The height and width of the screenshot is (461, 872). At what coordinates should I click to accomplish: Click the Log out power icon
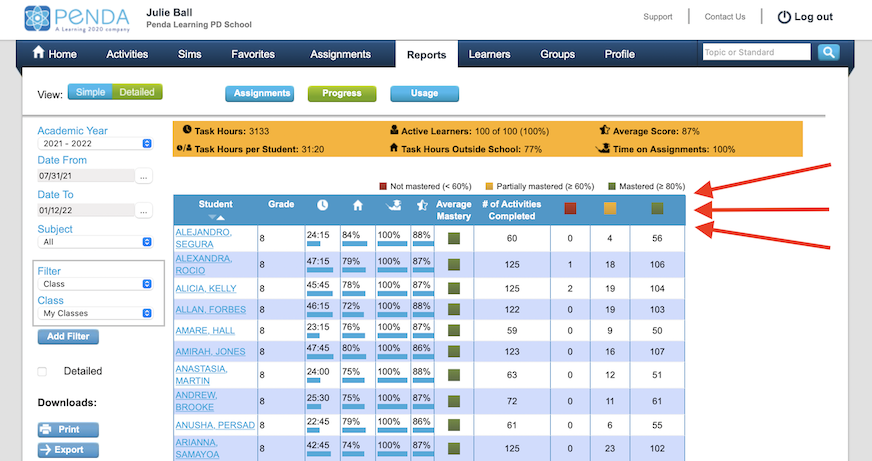[784, 17]
